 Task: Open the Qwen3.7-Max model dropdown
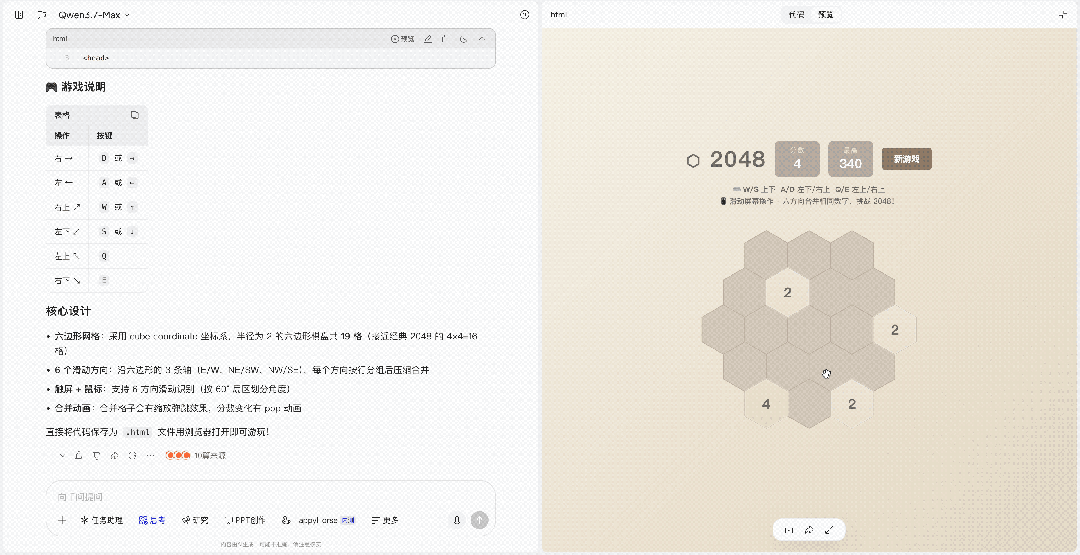click(x=94, y=14)
